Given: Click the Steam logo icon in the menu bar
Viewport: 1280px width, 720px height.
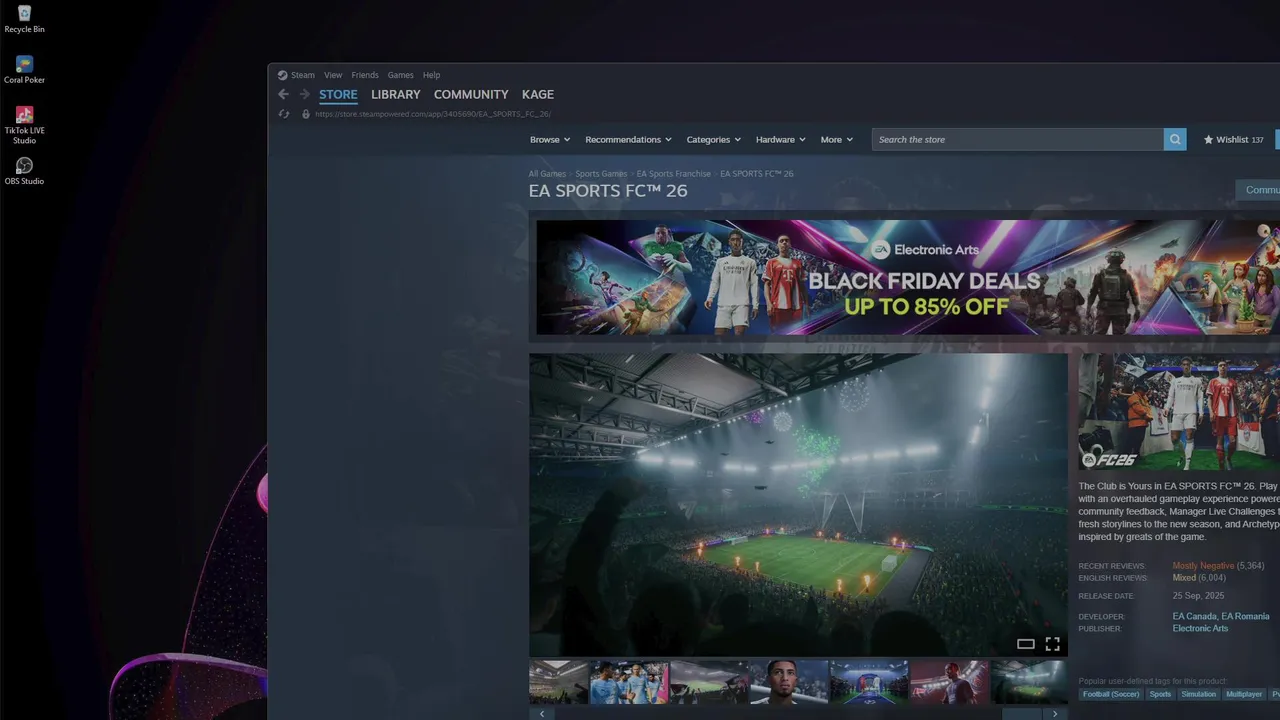Looking at the screenshot, I should 282,75.
